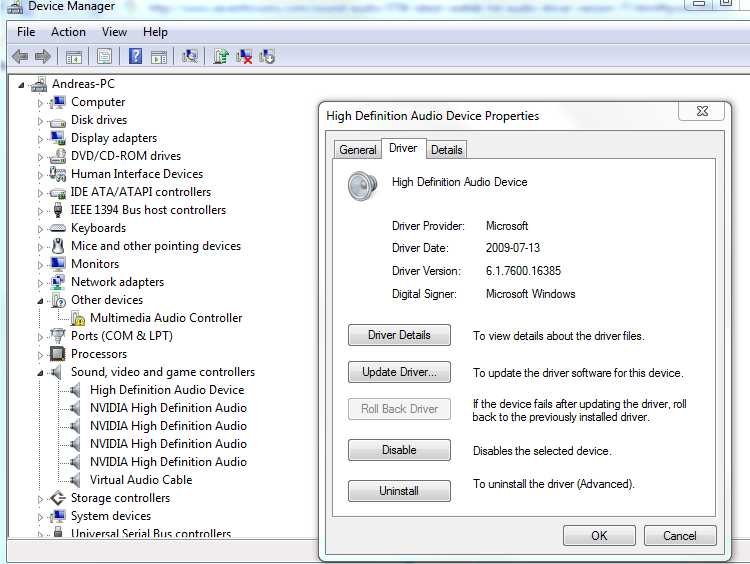The height and width of the screenshot is (564, 750).
Task: Click the blue Help question-mark icon
Action: coord(135,56)
